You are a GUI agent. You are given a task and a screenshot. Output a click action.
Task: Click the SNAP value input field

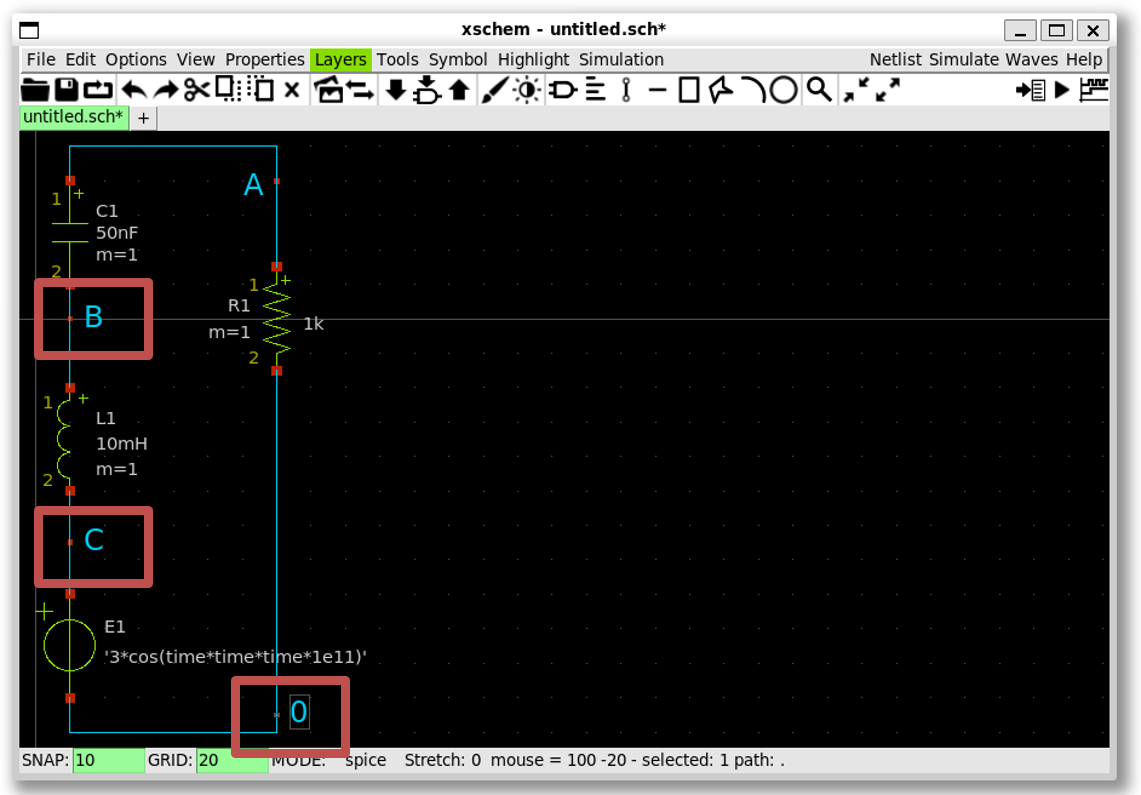[x=108, y=760]
